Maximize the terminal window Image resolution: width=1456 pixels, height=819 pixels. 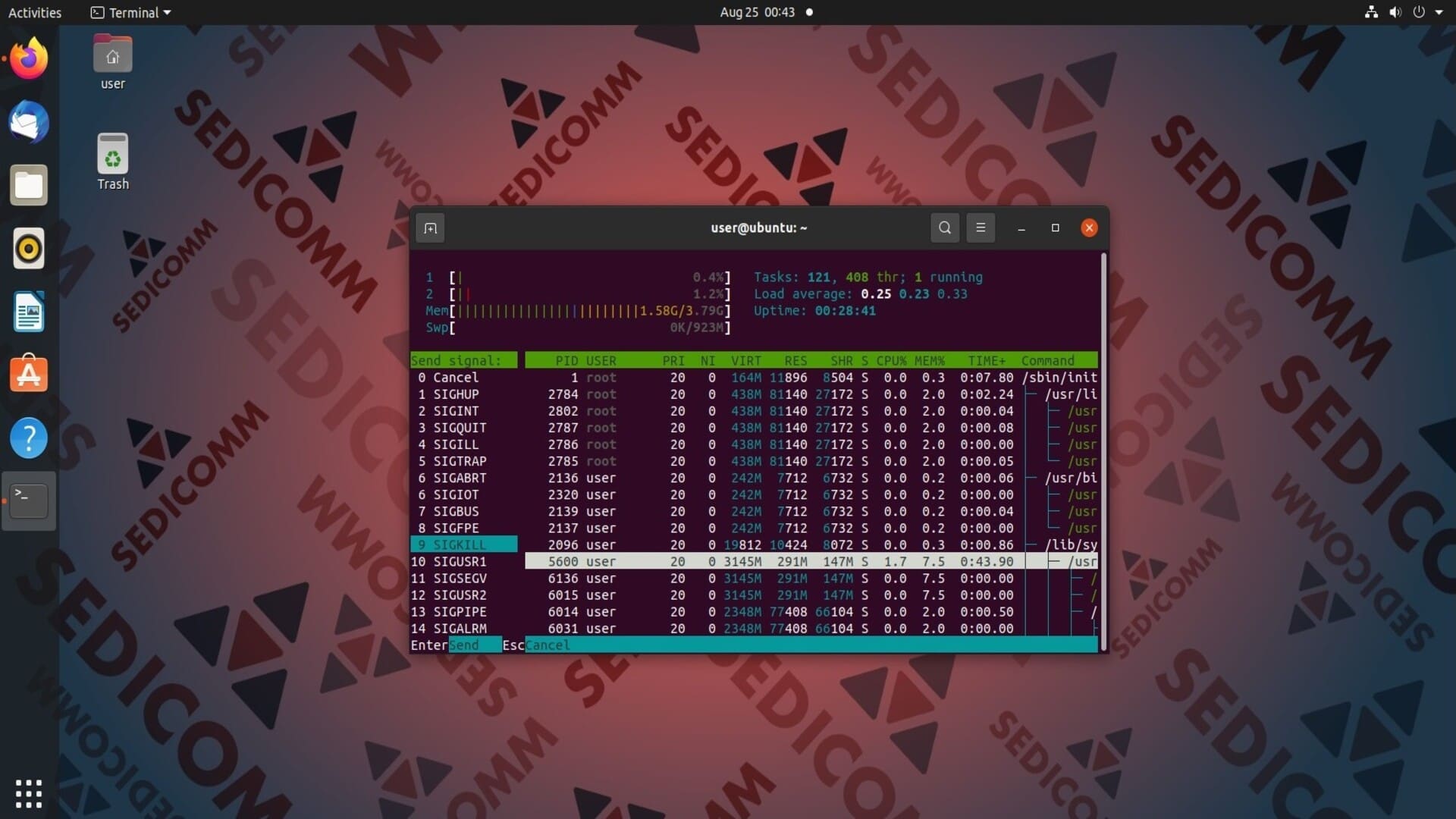point(1055,227)
